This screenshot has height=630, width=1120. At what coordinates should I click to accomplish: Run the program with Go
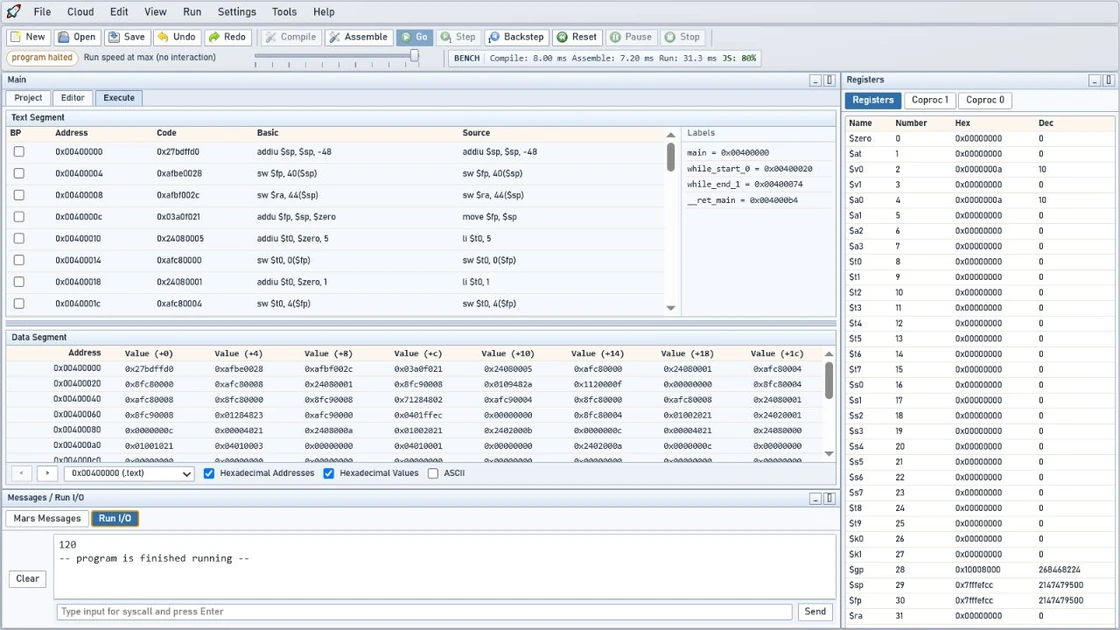(414, 37)
